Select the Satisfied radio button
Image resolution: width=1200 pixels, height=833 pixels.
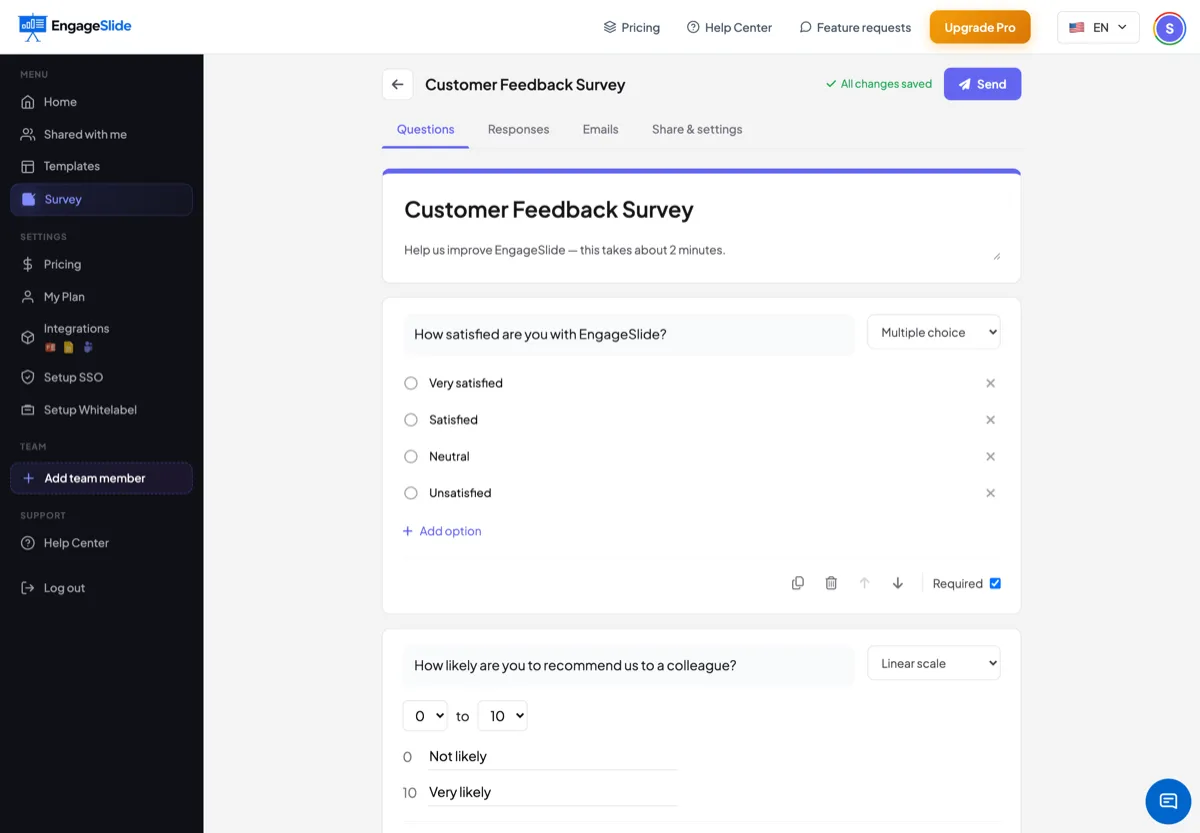[411, 420]
